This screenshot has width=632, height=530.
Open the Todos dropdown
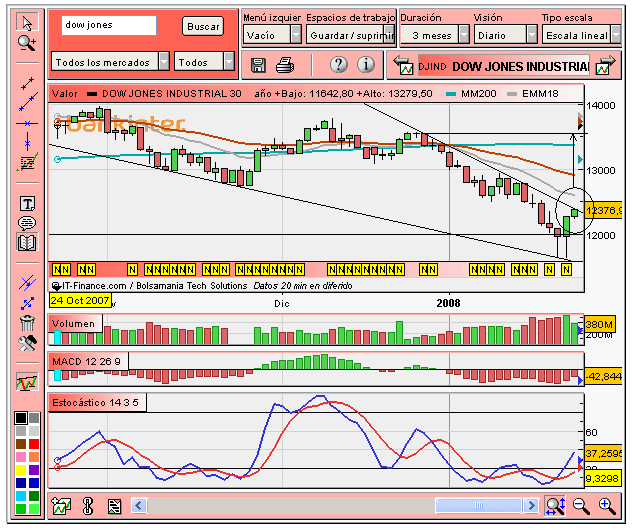pos(204,62)
